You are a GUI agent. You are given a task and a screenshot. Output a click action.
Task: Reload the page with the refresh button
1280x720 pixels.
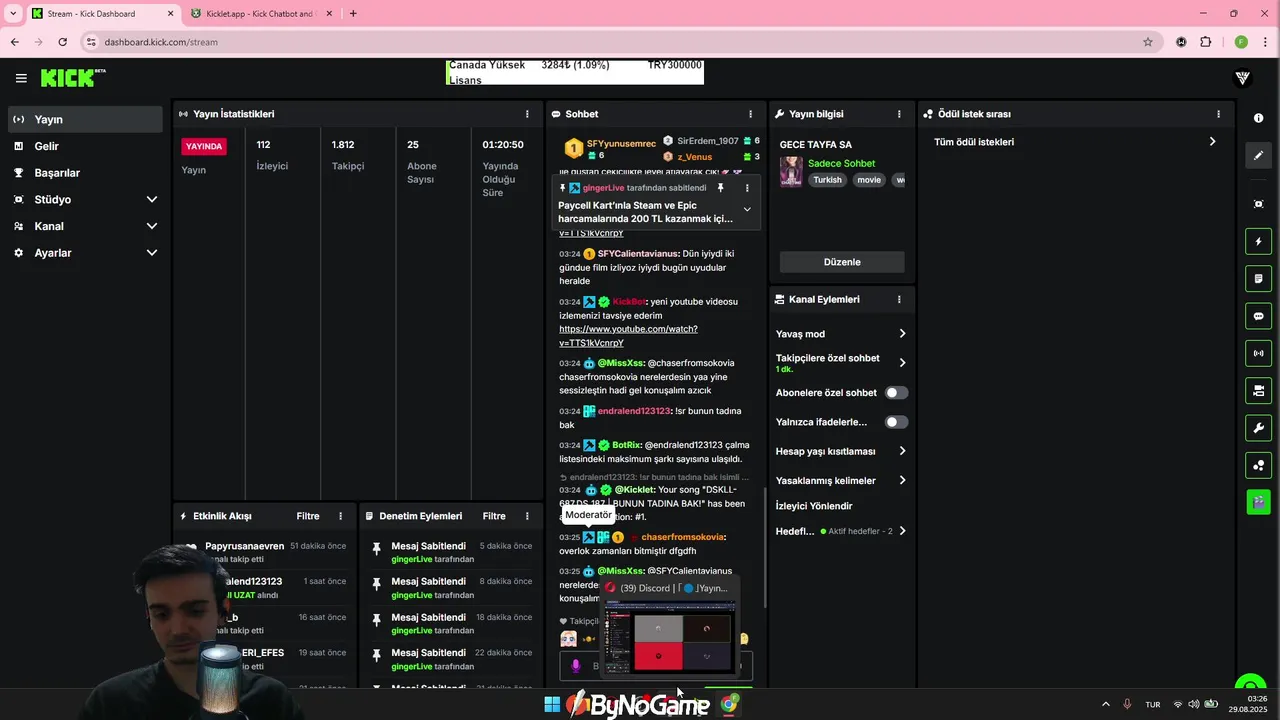pos(62,42)
